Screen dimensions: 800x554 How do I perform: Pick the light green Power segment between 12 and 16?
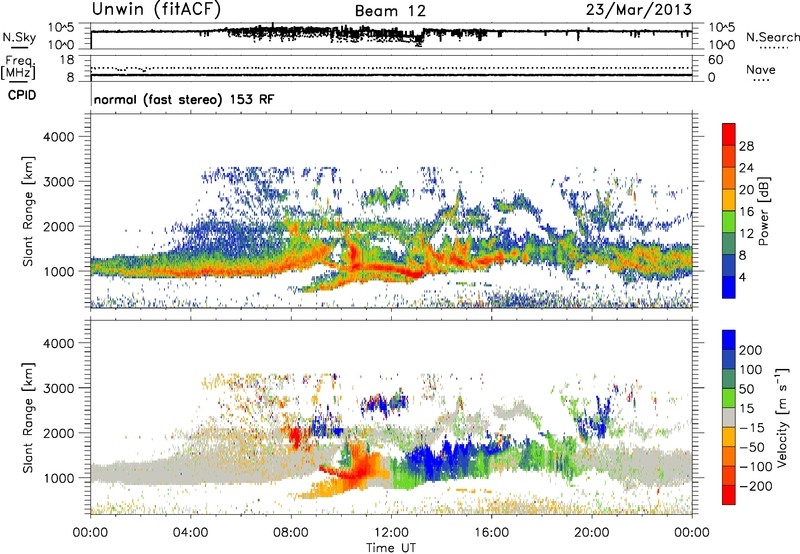pyautogui.click(x=729, y=222)
